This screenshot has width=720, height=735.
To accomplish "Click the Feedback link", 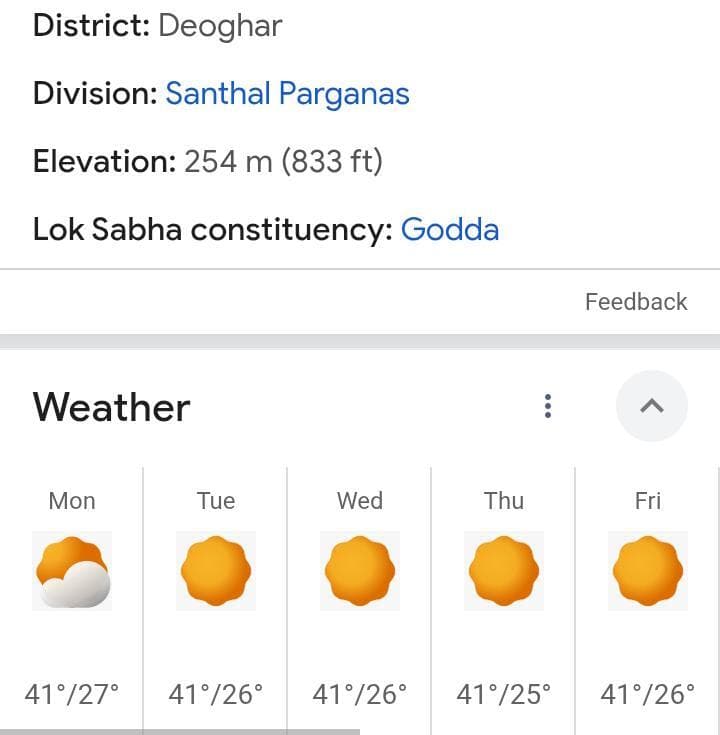I will [x=636, y=302].
